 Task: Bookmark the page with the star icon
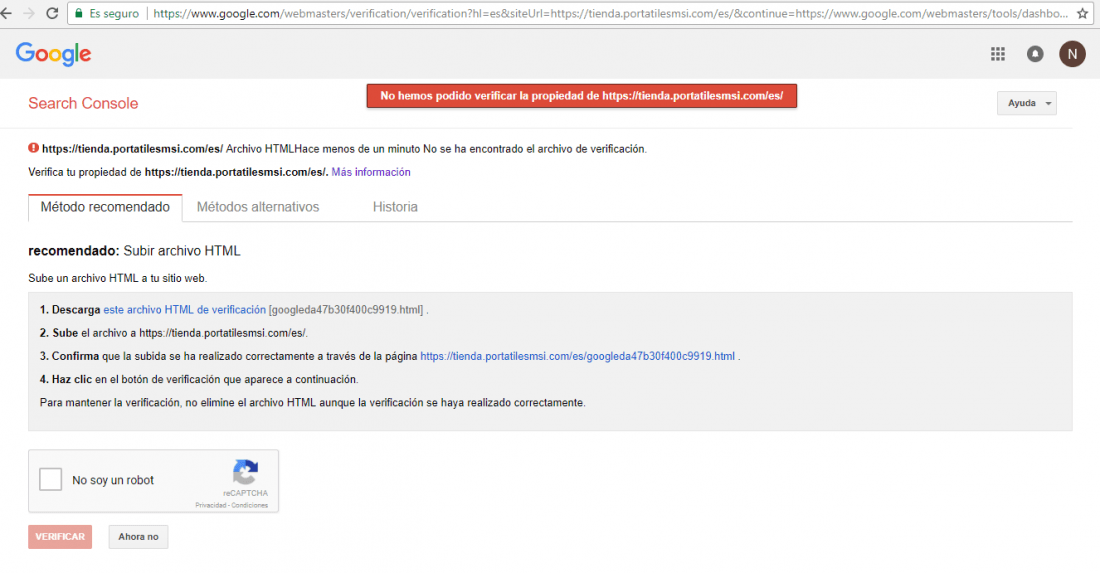click(x=1082, y=13)
